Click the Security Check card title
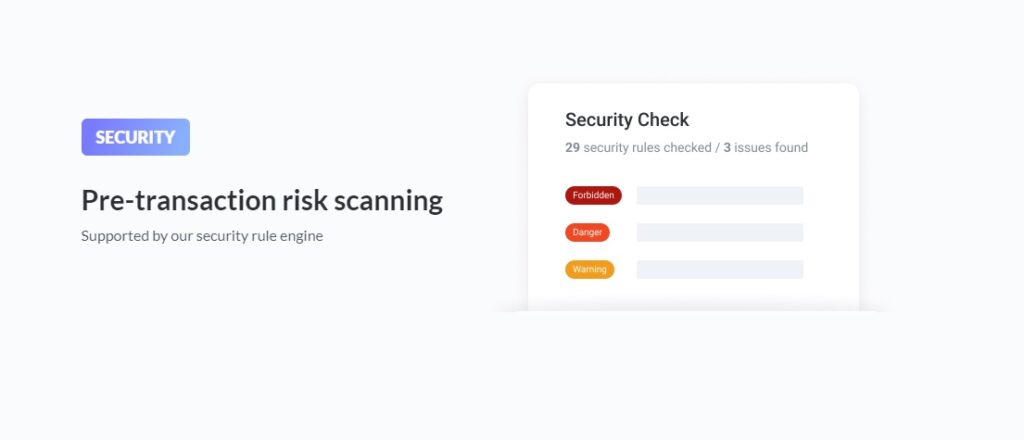 click(627, 120)
